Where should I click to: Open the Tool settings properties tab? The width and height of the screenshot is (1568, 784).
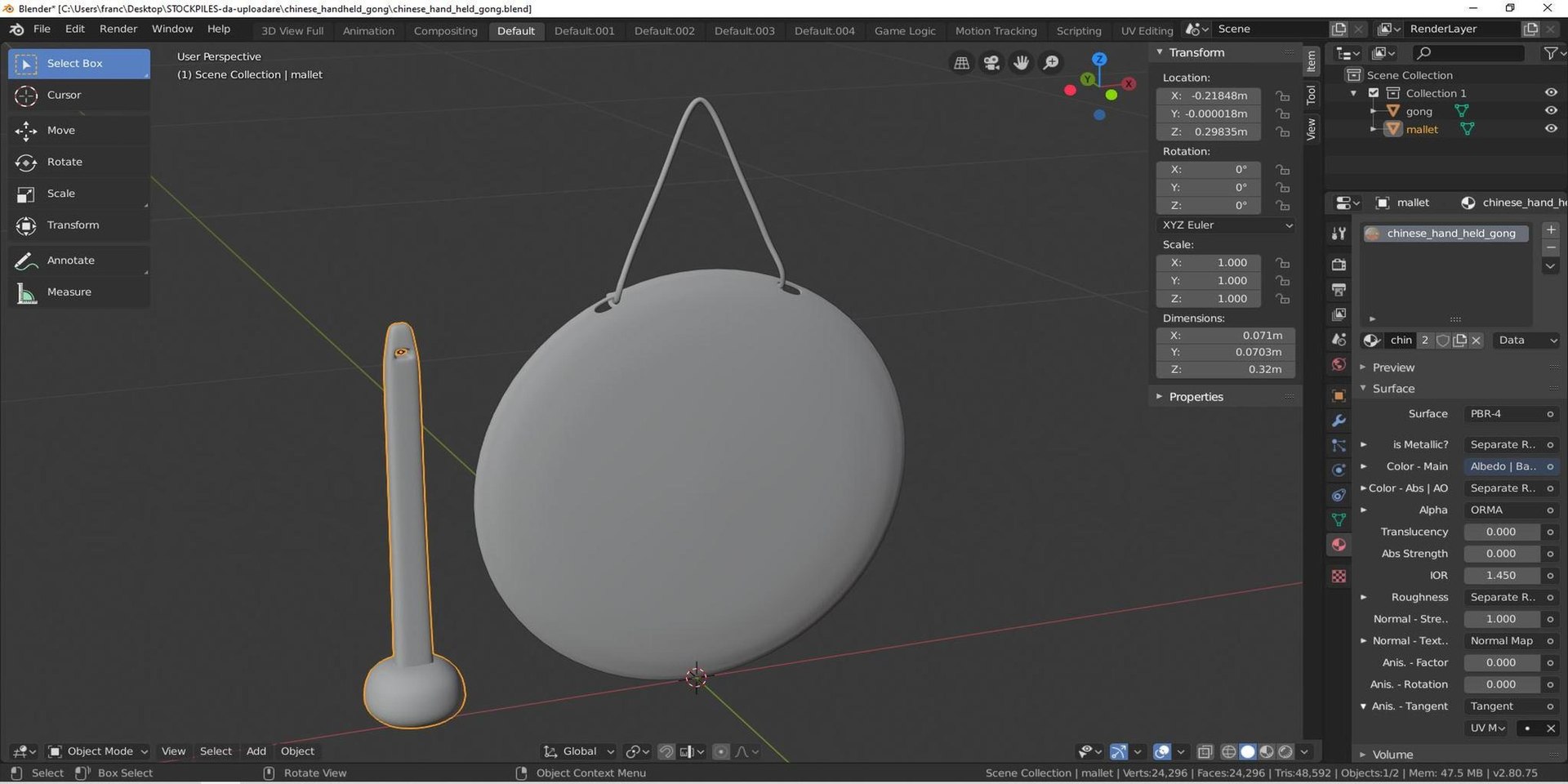pos(1339,234)
